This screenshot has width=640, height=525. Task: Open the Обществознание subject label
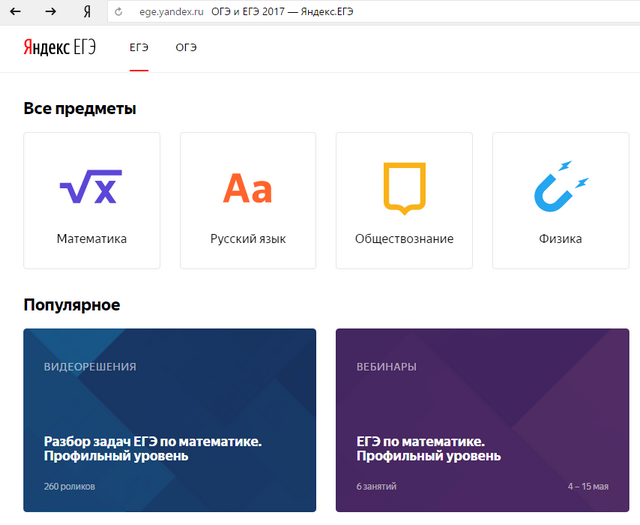404,238
